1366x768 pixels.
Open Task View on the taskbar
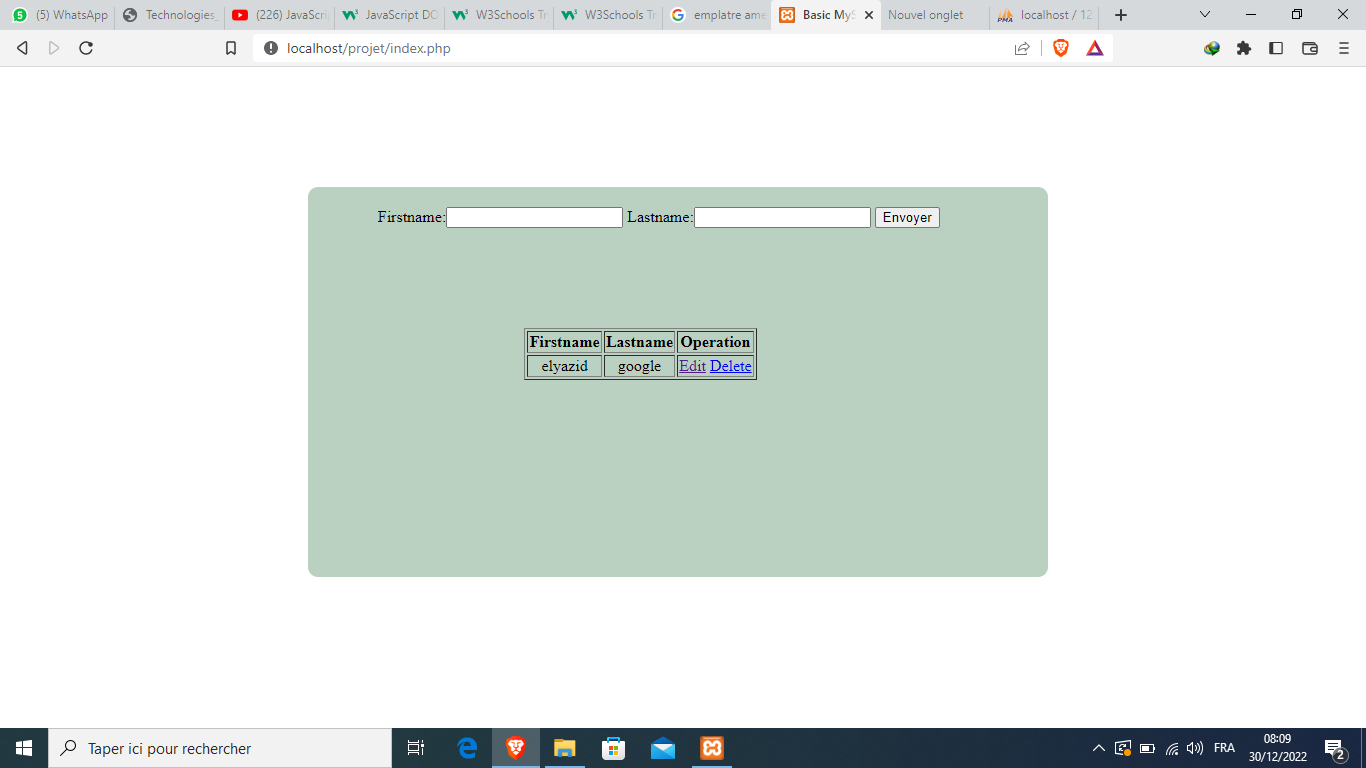416,748
